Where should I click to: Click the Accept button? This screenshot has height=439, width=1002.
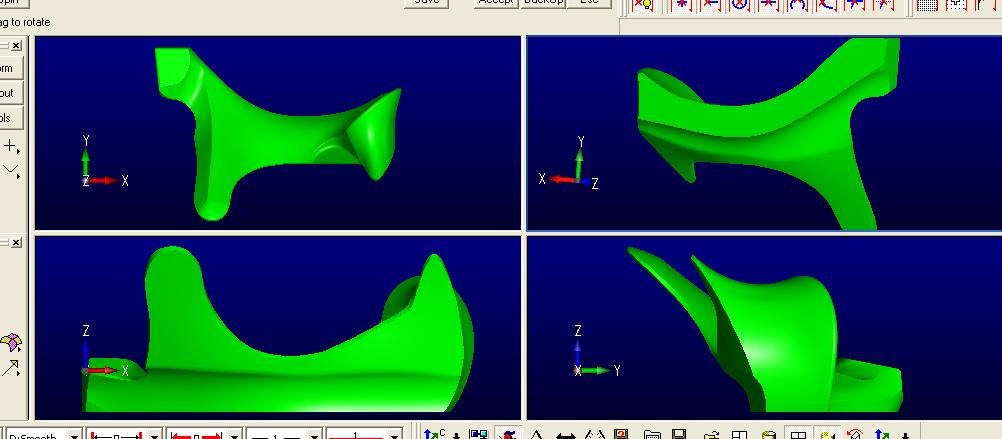pyautogui.click(x=496, y=3)
